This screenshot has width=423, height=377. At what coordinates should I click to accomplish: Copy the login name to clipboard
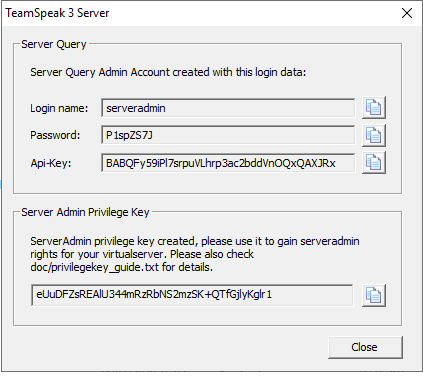click(374, 108)
